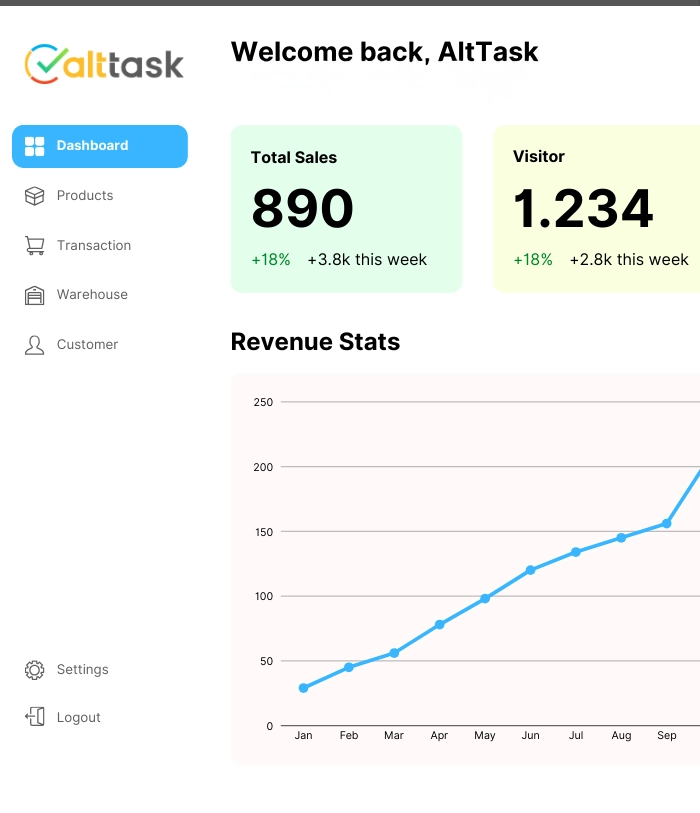Open the Settings gear icon

33,669
